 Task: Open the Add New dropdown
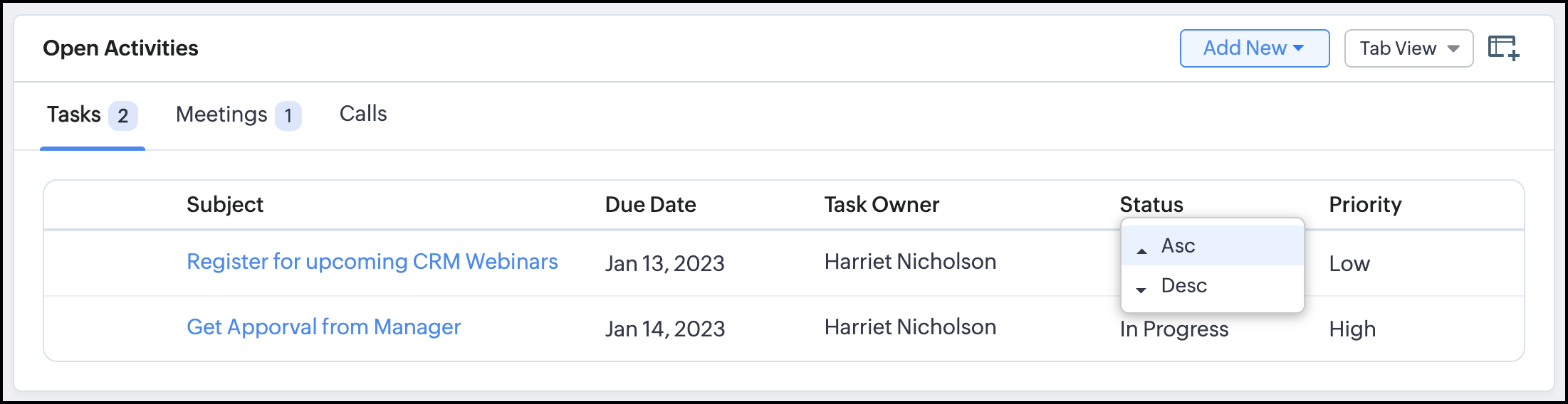(x=1254, y=48)
